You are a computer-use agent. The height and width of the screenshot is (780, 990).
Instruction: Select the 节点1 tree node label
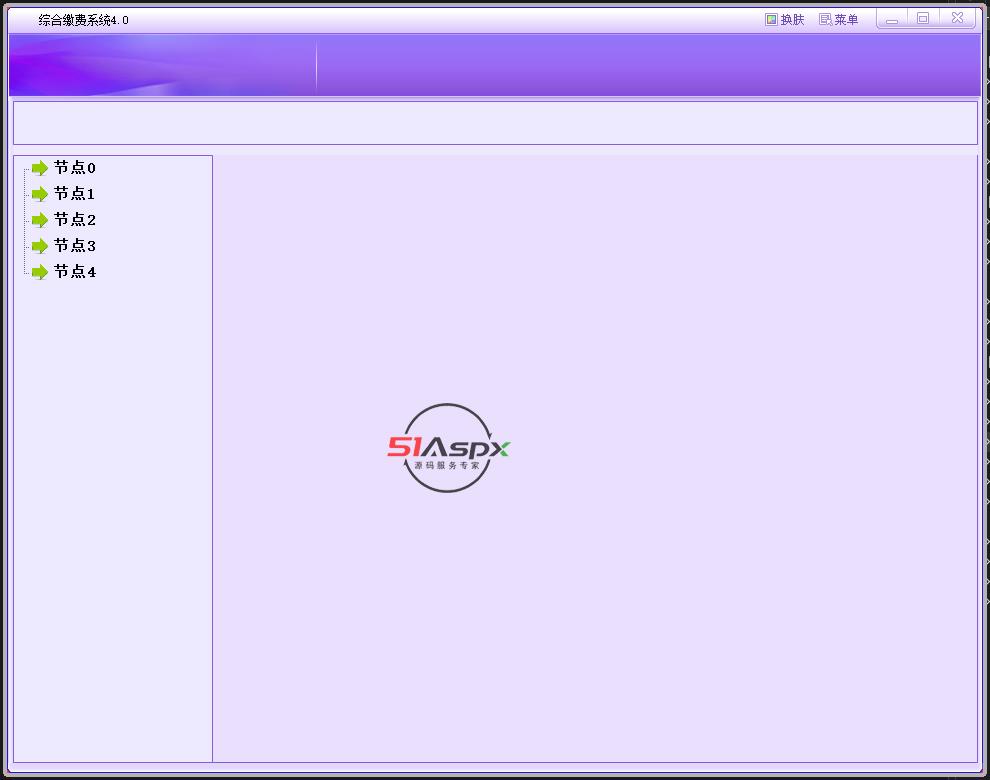[75, 194]
